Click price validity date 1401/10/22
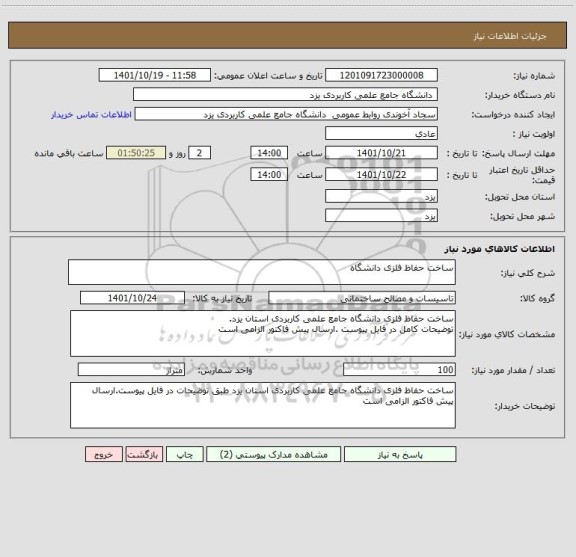The image size is (576, 557). click(x=381, y=175)
